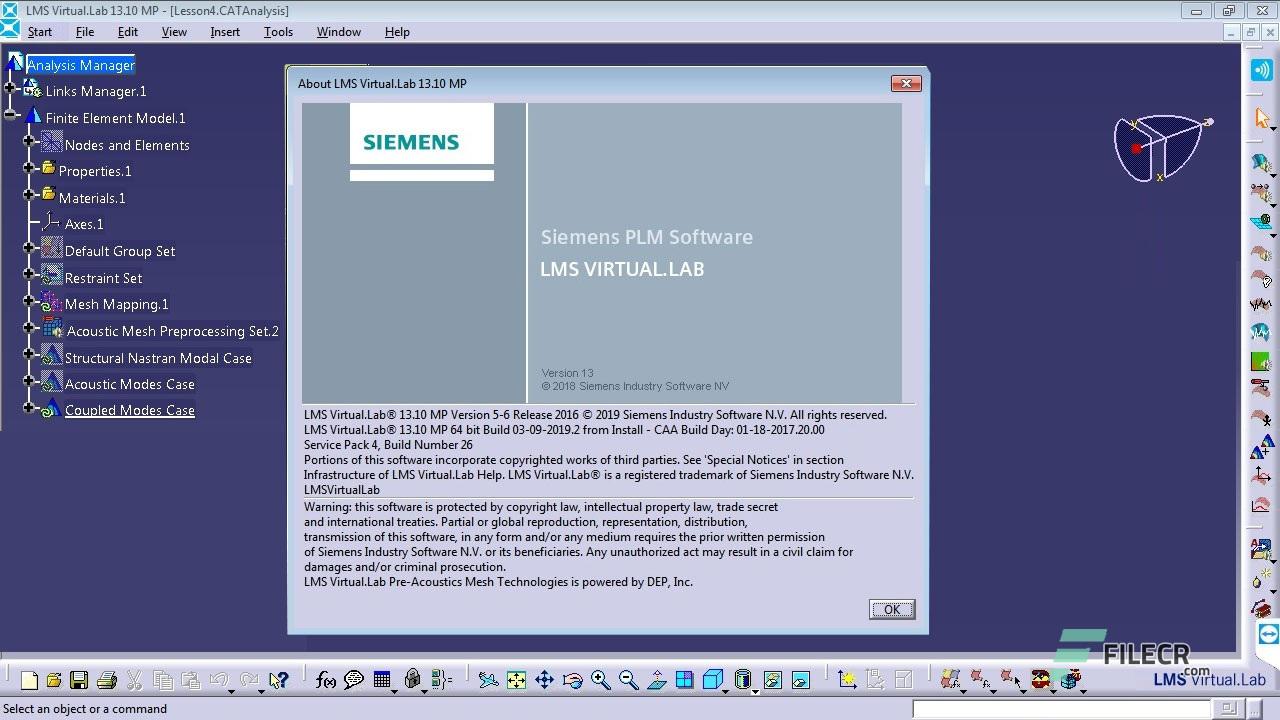Click the New document icon
Viewport: 1280px width, 720px height.
pos(29,681)
